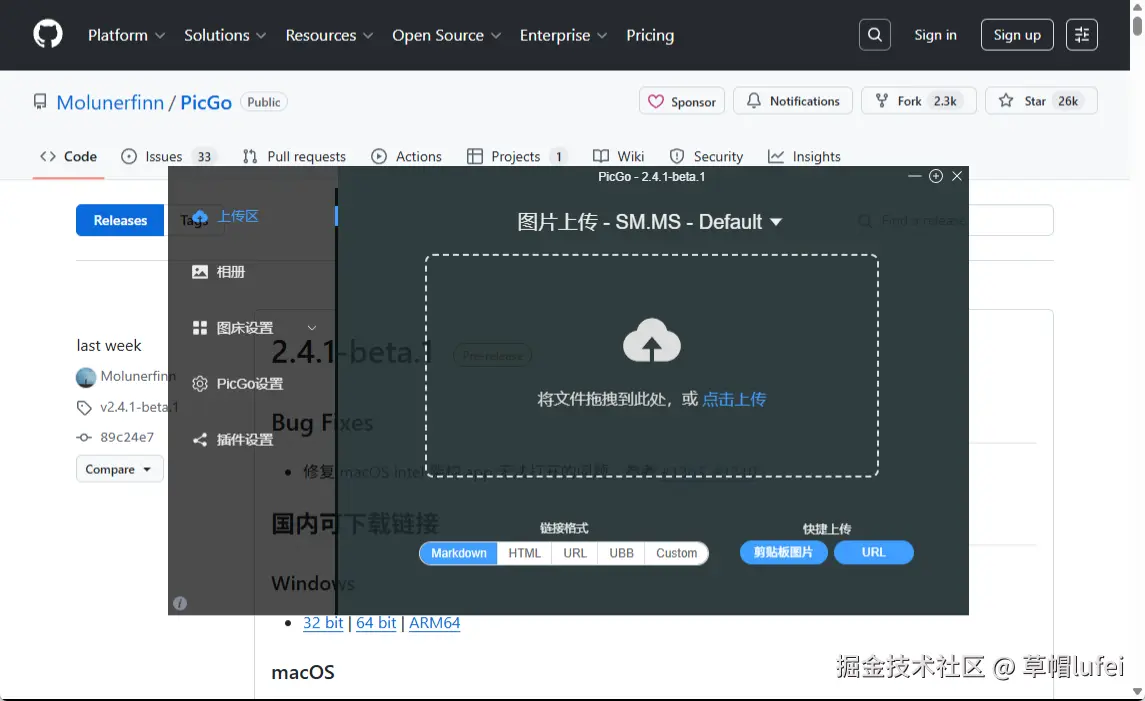Open the Issues tab

(169, 156)
